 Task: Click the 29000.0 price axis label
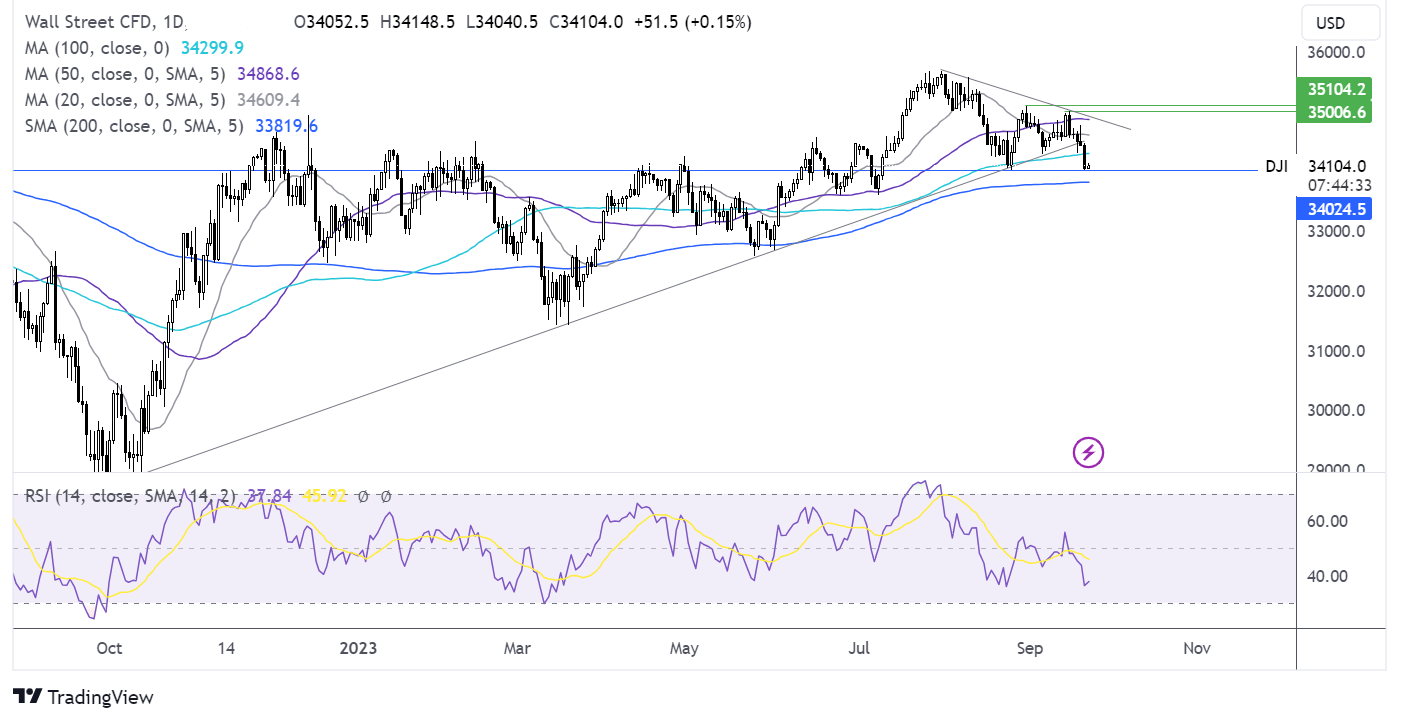click(1339, 467)
